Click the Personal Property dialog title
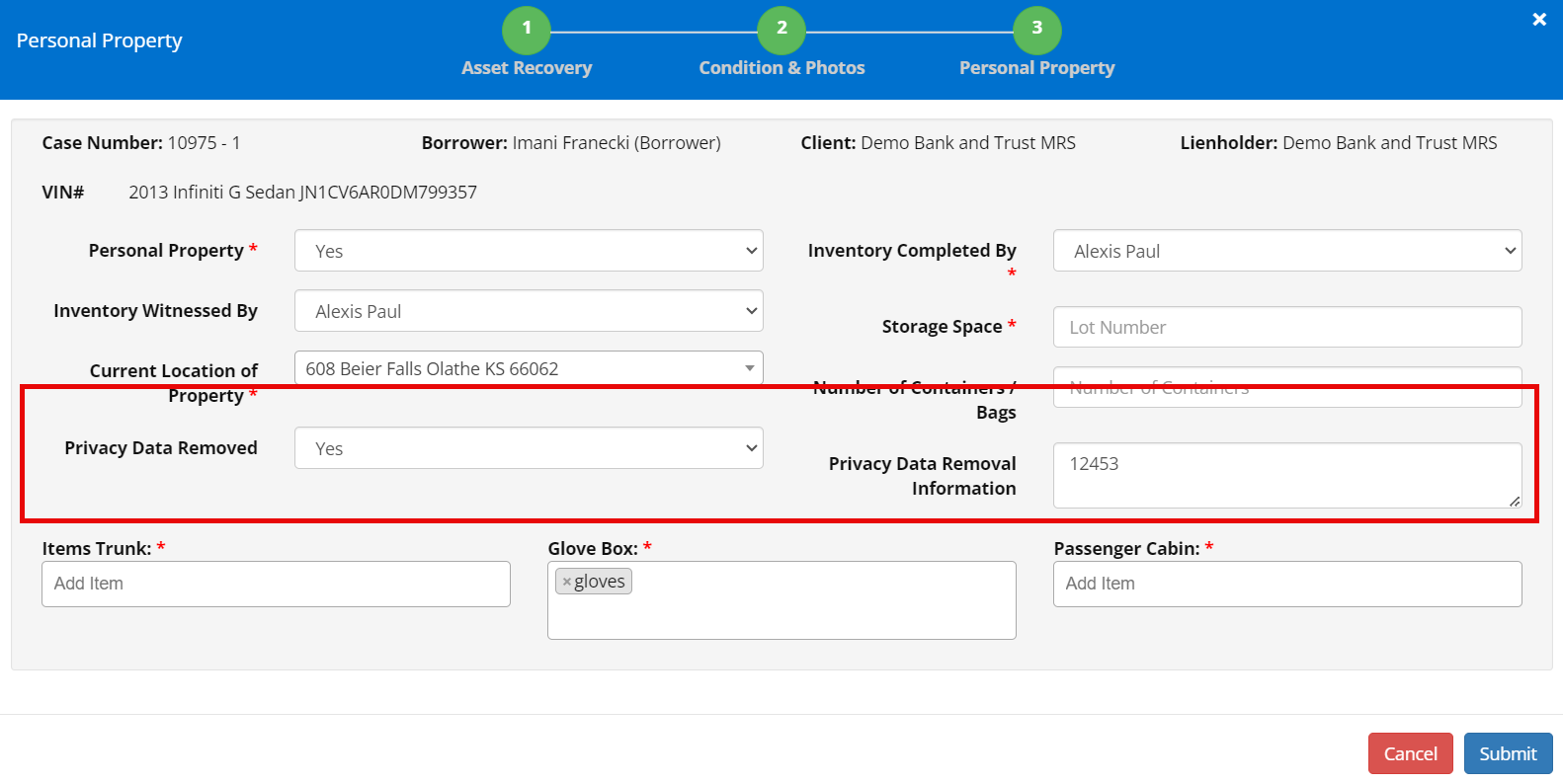This screenshot has height=784, width=1563. [x=100, y=40]
